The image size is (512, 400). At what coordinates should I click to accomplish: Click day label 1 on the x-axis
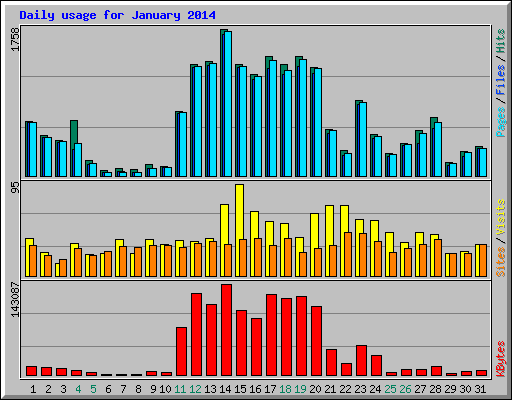(x=33, y=389)
